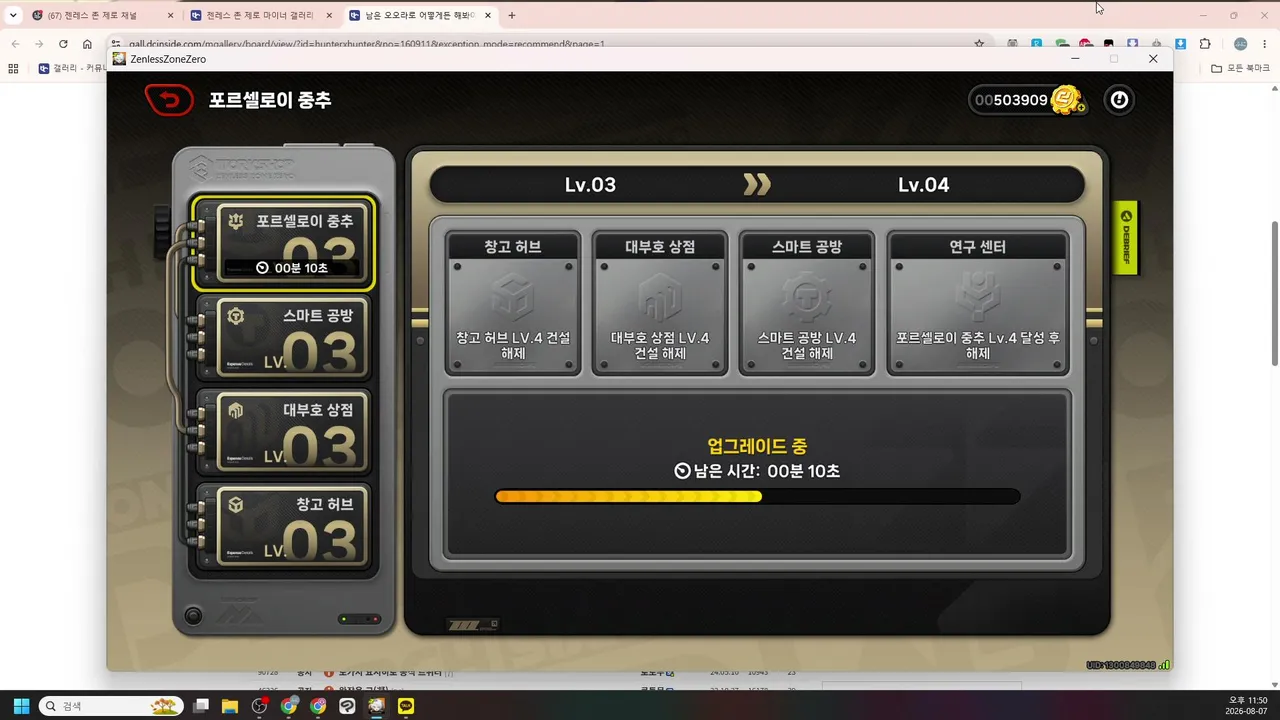Viewport: 1280px width, 720px height.
Task: Select the 스마트 공방 Lv.03 card in the left list
Action: [x=284, y=338]
